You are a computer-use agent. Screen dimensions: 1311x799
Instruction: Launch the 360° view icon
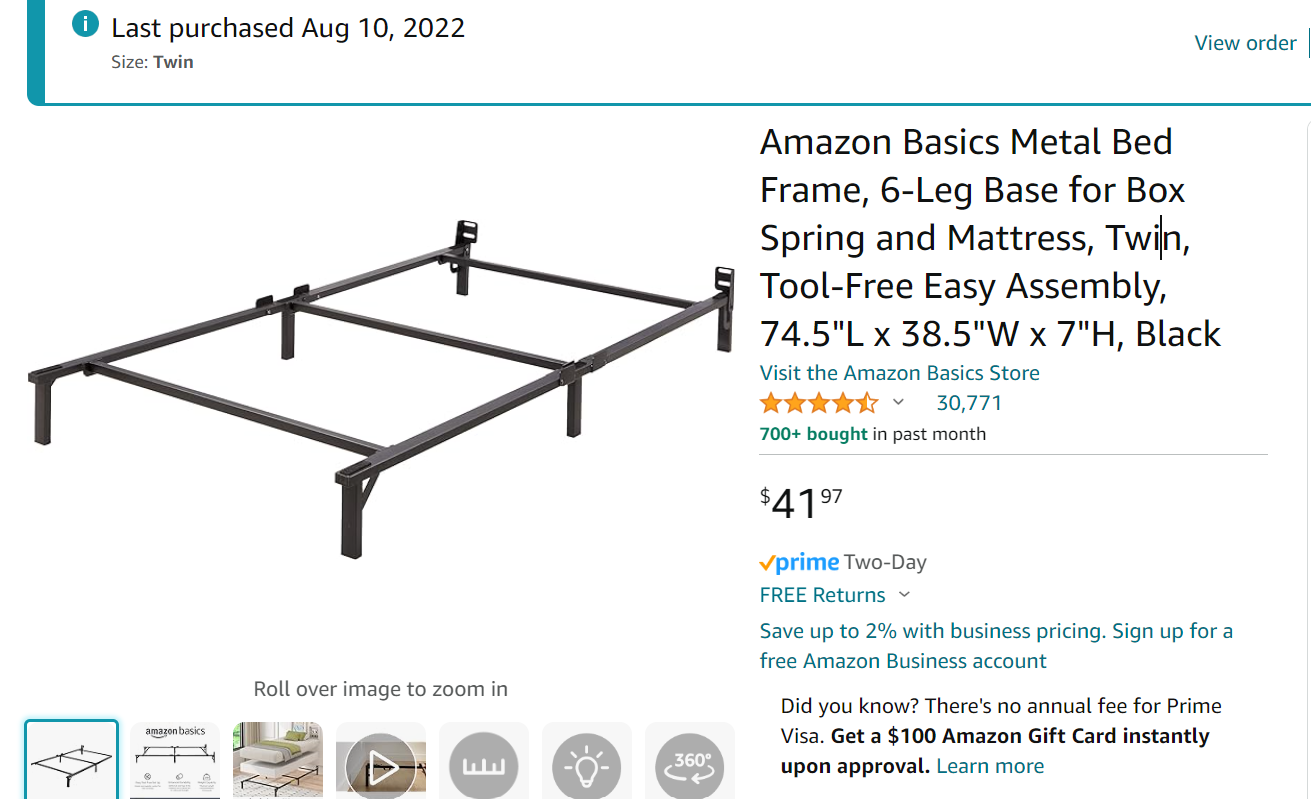pos(690,766)
